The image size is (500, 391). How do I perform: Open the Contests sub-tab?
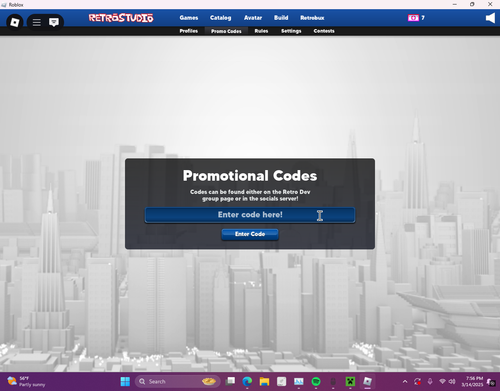tap(324, 31)
